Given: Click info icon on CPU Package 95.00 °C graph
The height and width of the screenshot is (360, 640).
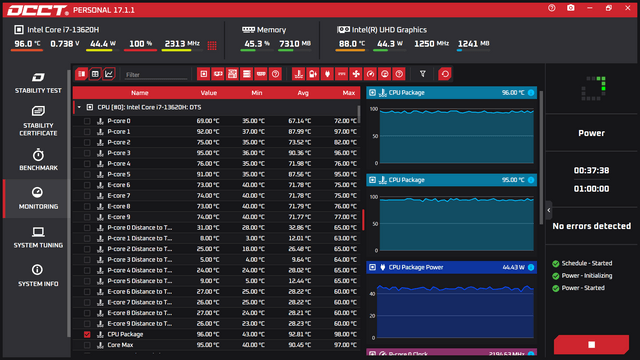Looking at the screenshot, I should pos(531,180).
